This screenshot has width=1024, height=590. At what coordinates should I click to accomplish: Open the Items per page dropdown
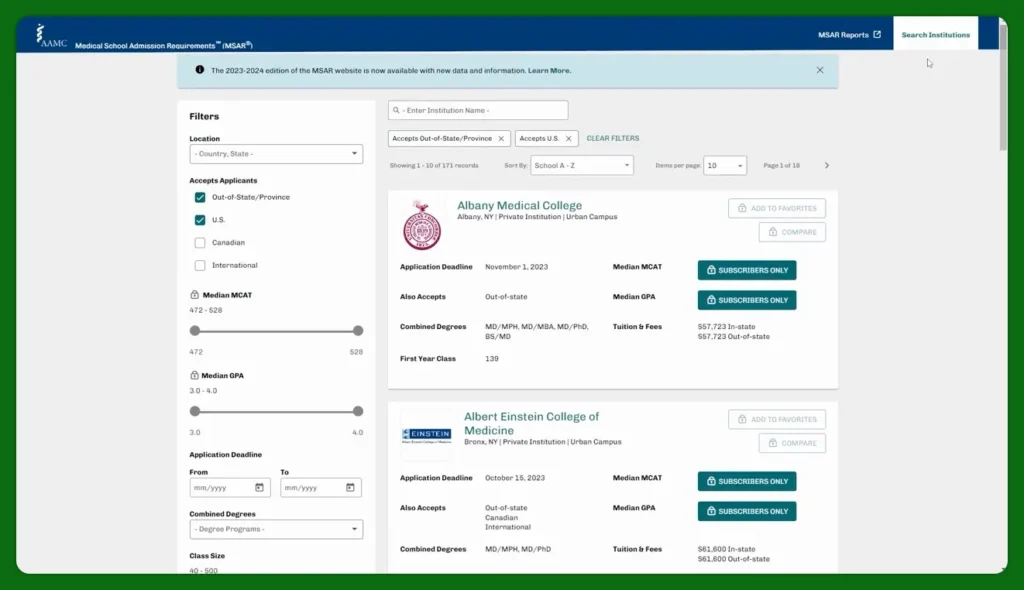(724, 165)
